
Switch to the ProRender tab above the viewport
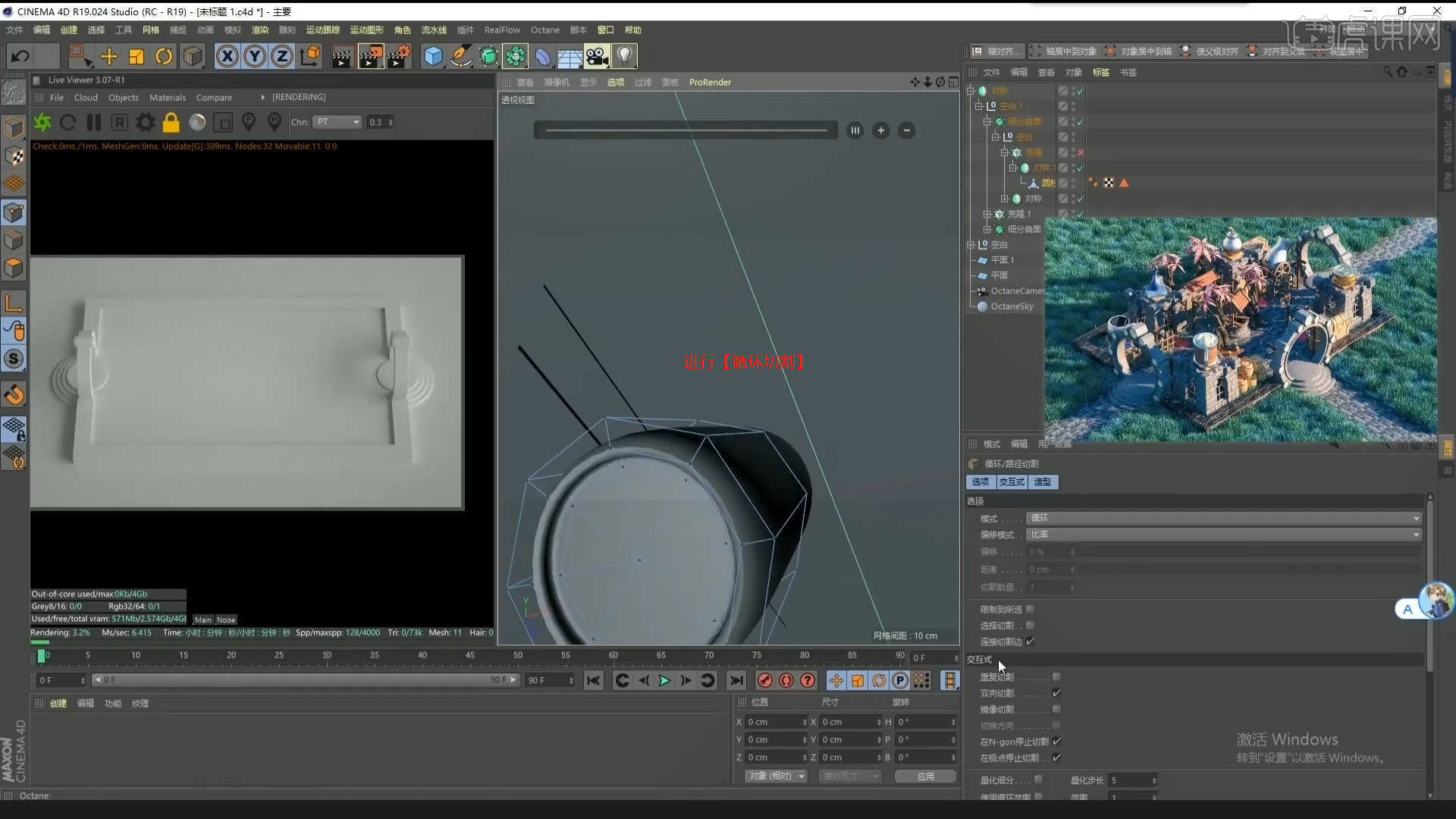point(710,82)
